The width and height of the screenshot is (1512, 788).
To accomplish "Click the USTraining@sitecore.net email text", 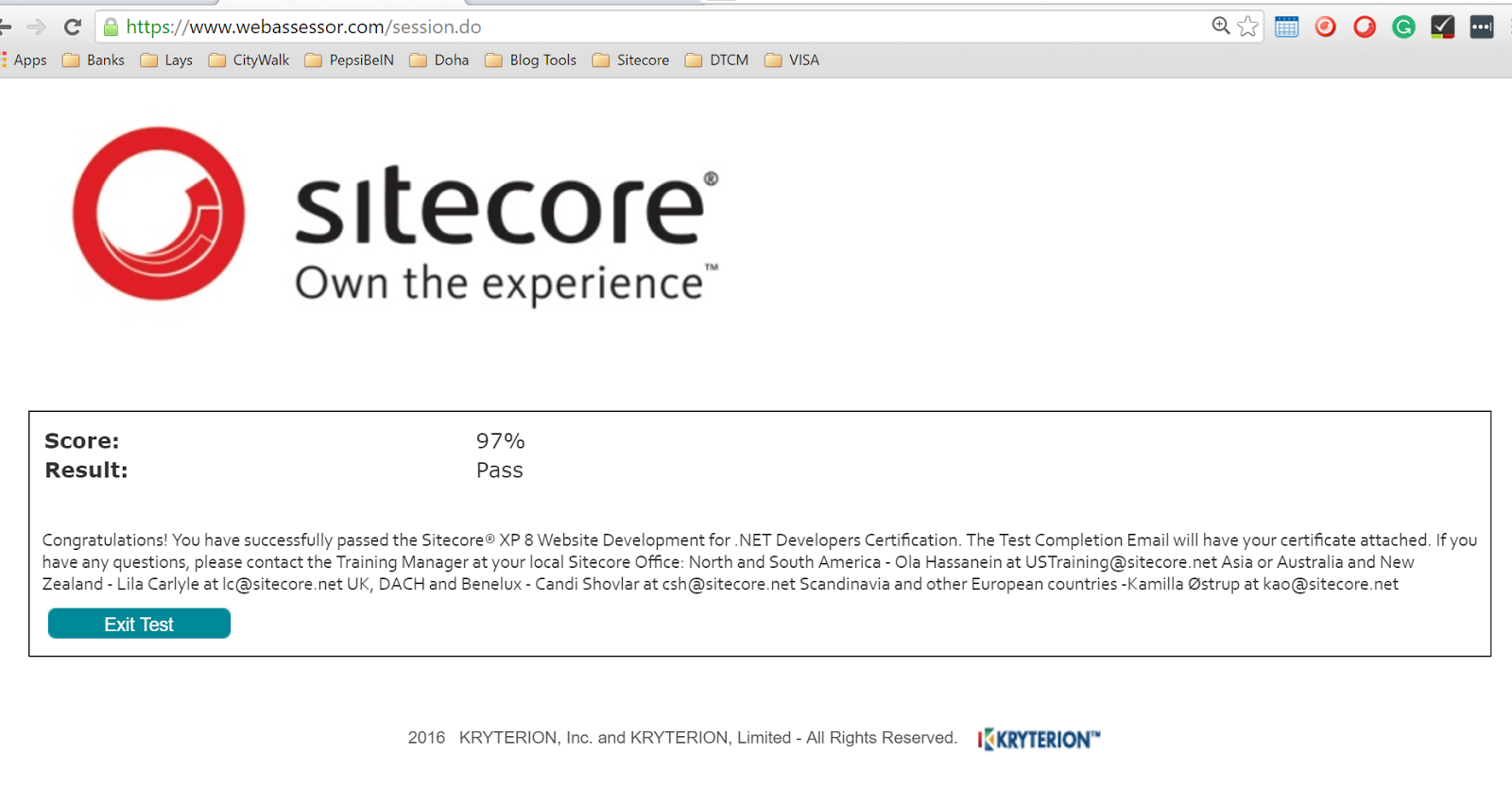I will 1121,562.
